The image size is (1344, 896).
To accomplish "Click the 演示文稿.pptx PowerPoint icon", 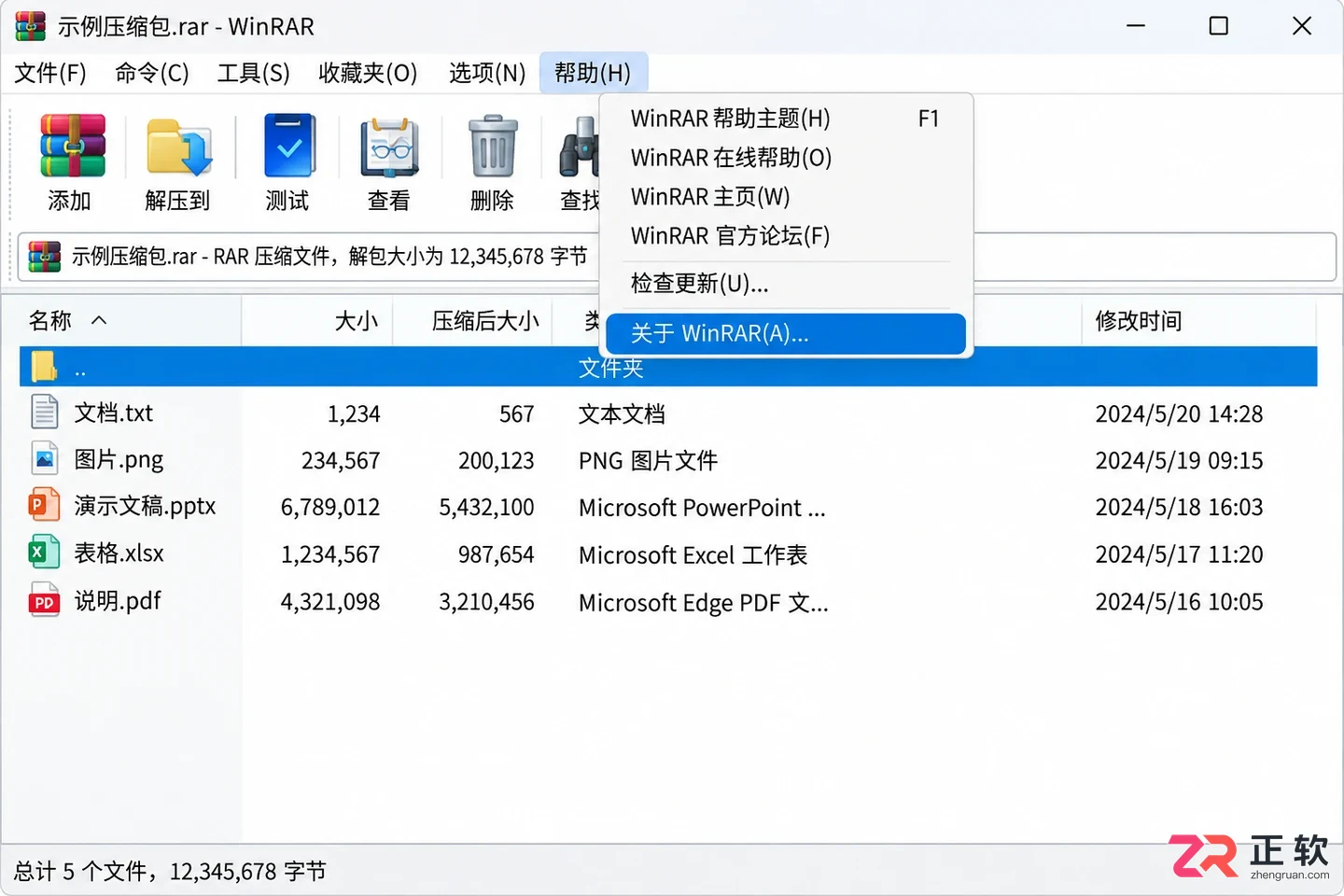I will tap(44, 506).
